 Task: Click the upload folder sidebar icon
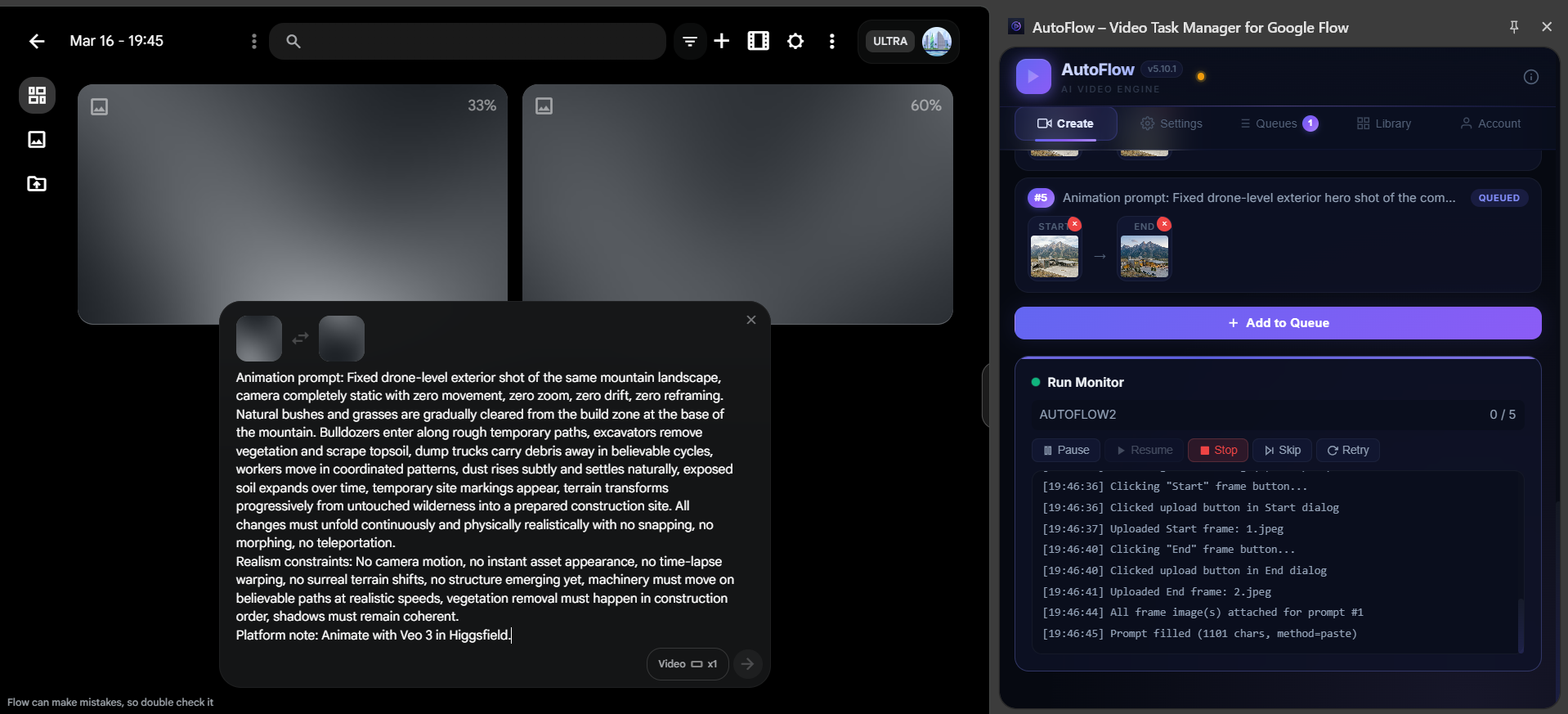pyautogui.click(x=37, y=184)
